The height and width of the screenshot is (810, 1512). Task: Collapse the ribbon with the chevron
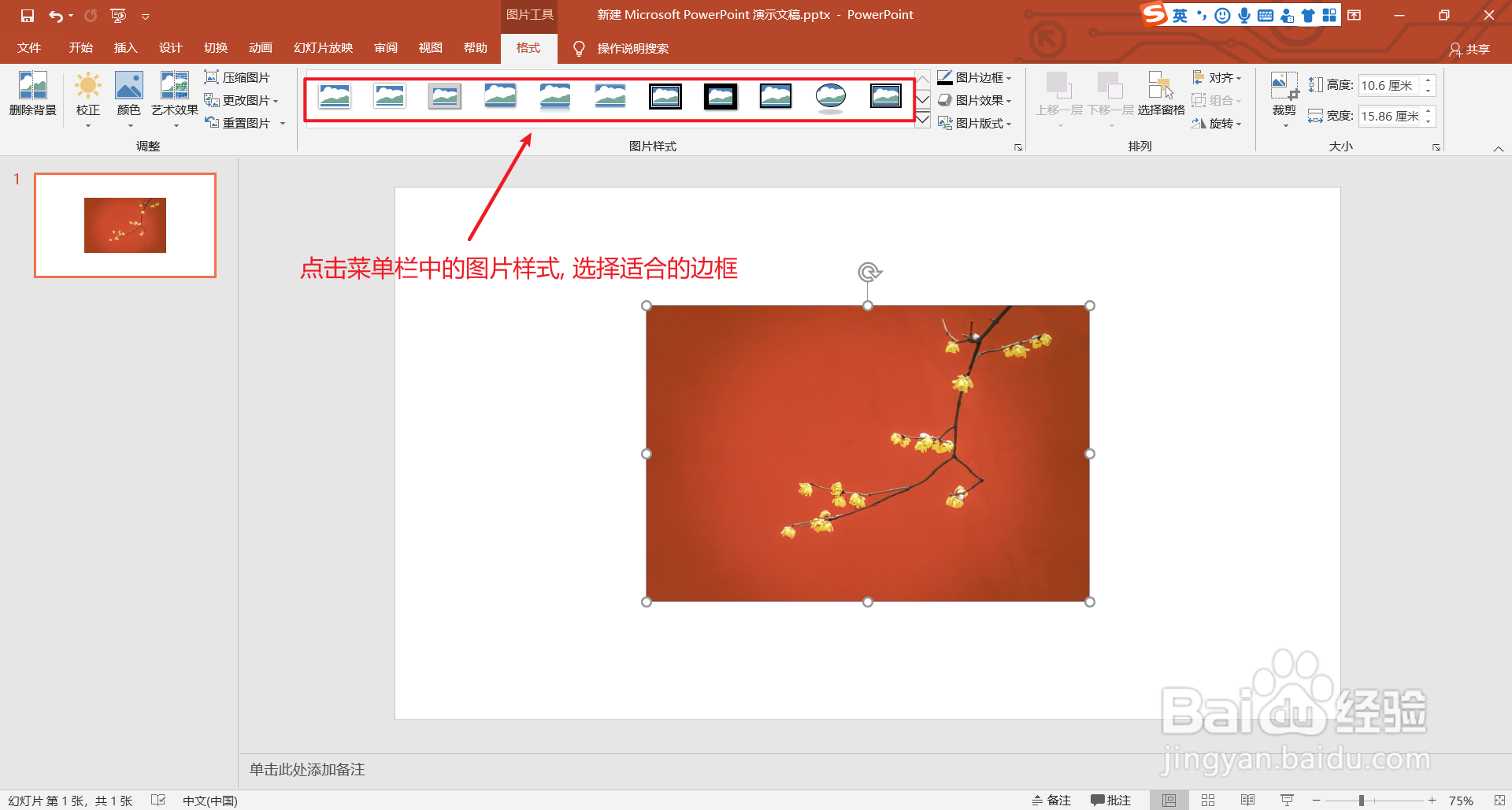(1499, 148)
